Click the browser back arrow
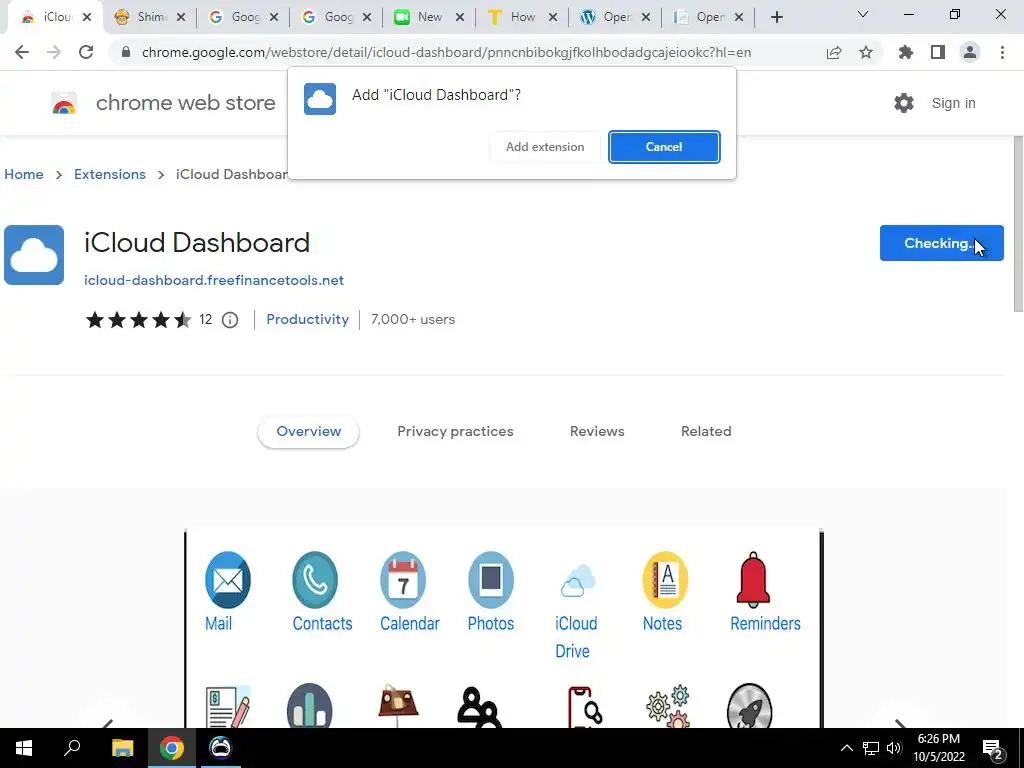 pos(22,52)
